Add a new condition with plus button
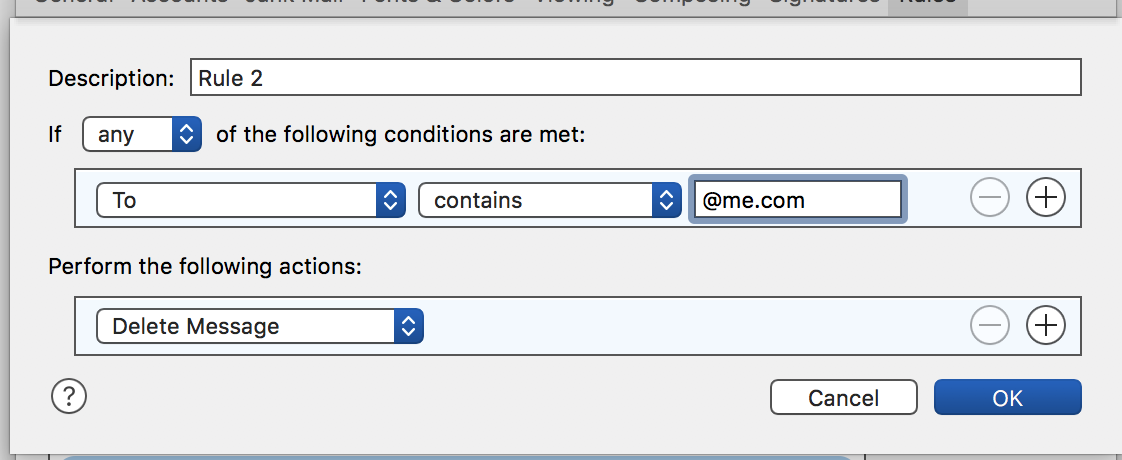 (x=1046, y=199)
